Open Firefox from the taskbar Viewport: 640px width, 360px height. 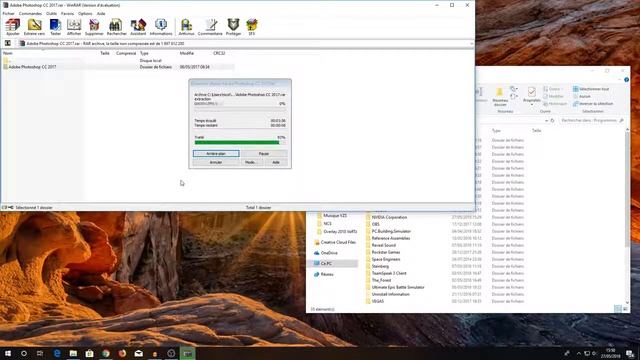coord(122,353)
